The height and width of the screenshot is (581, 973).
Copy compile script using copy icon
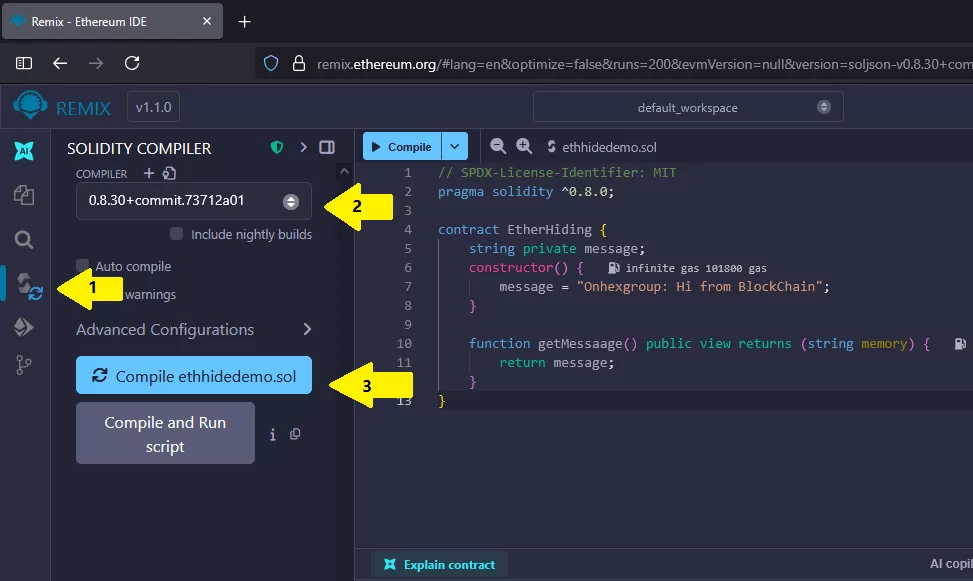pos(295,434)
